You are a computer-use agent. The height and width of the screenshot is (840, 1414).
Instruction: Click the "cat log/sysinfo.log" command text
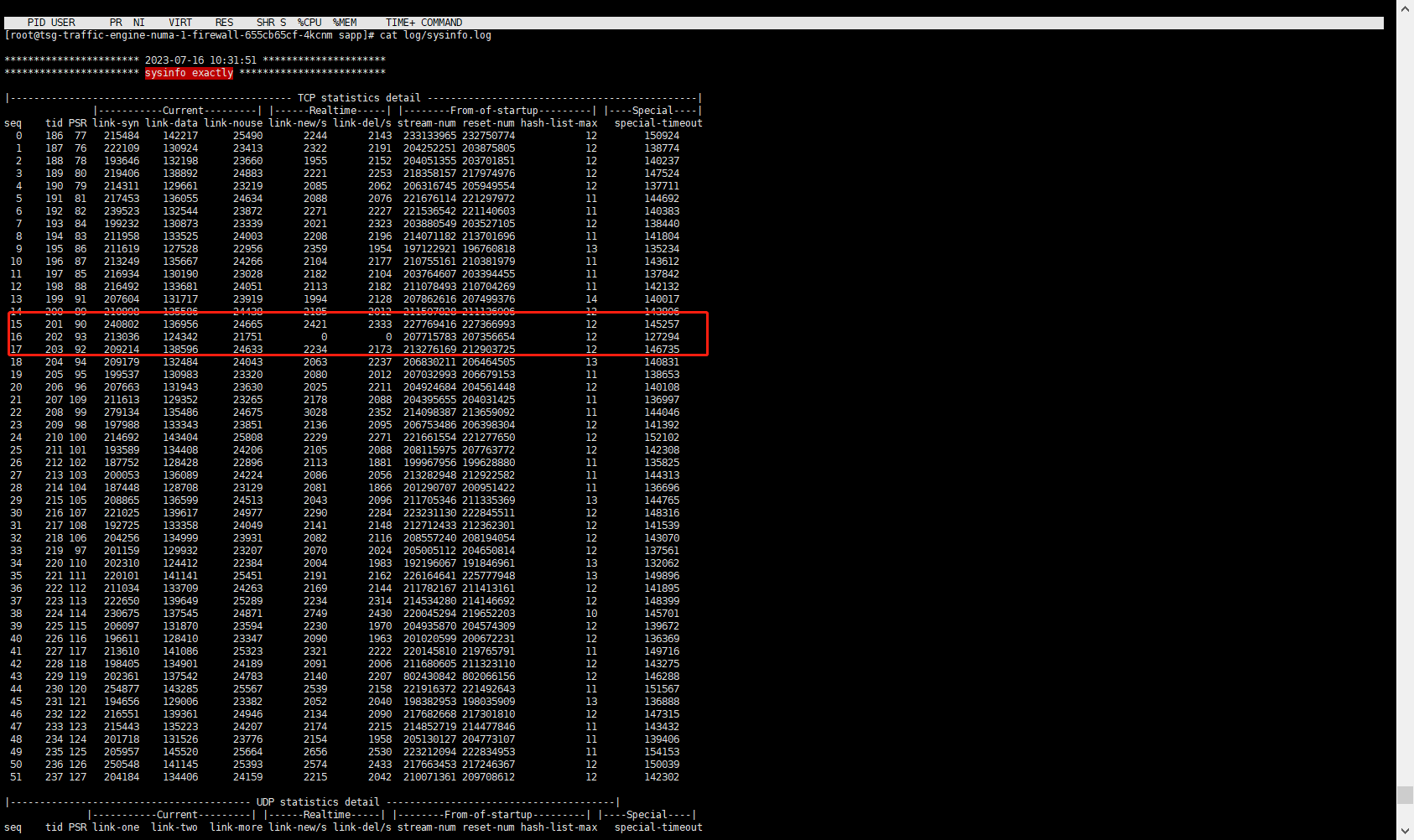(435, 35)
